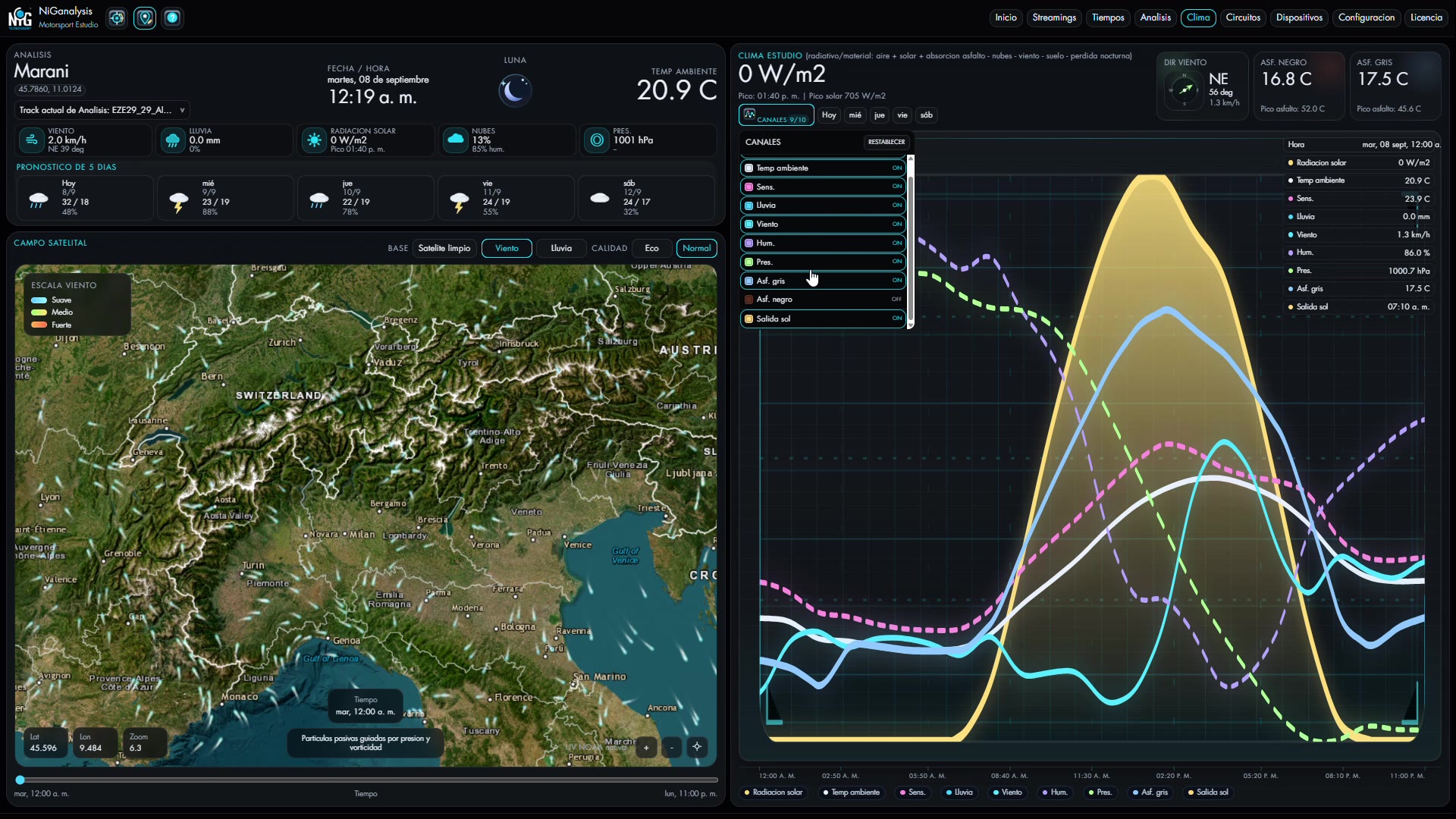Image resolution: width=1456 pixels, height=819 pixels.
Task: Toggle the Lluvia channel in Canales list
Action: point(823,206)
